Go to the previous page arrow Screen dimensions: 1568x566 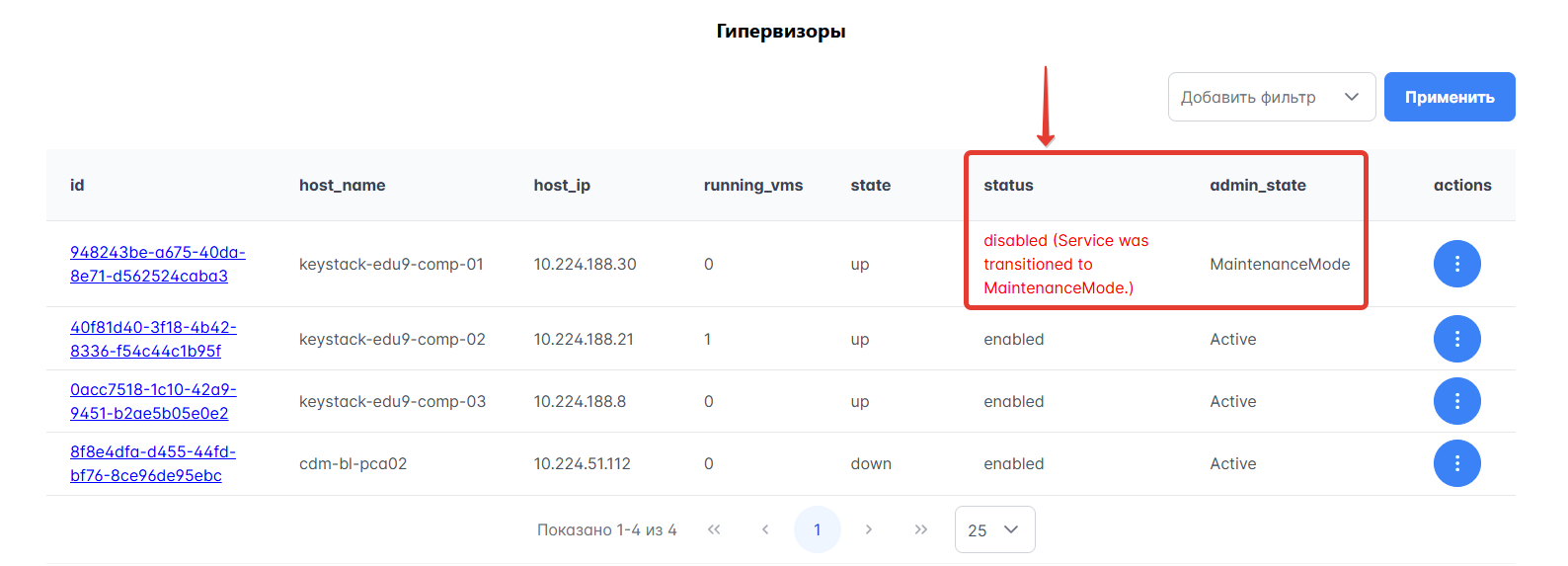point(765,529)
